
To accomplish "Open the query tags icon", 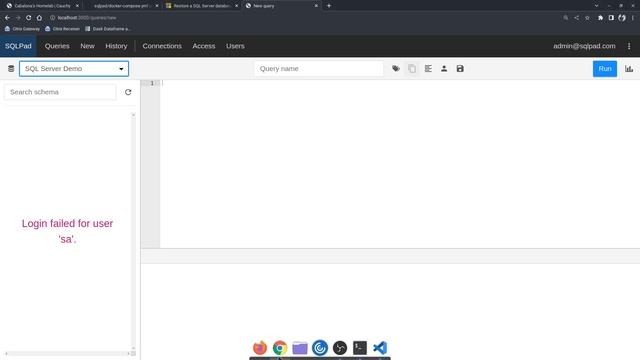I will tap(396, 69).
